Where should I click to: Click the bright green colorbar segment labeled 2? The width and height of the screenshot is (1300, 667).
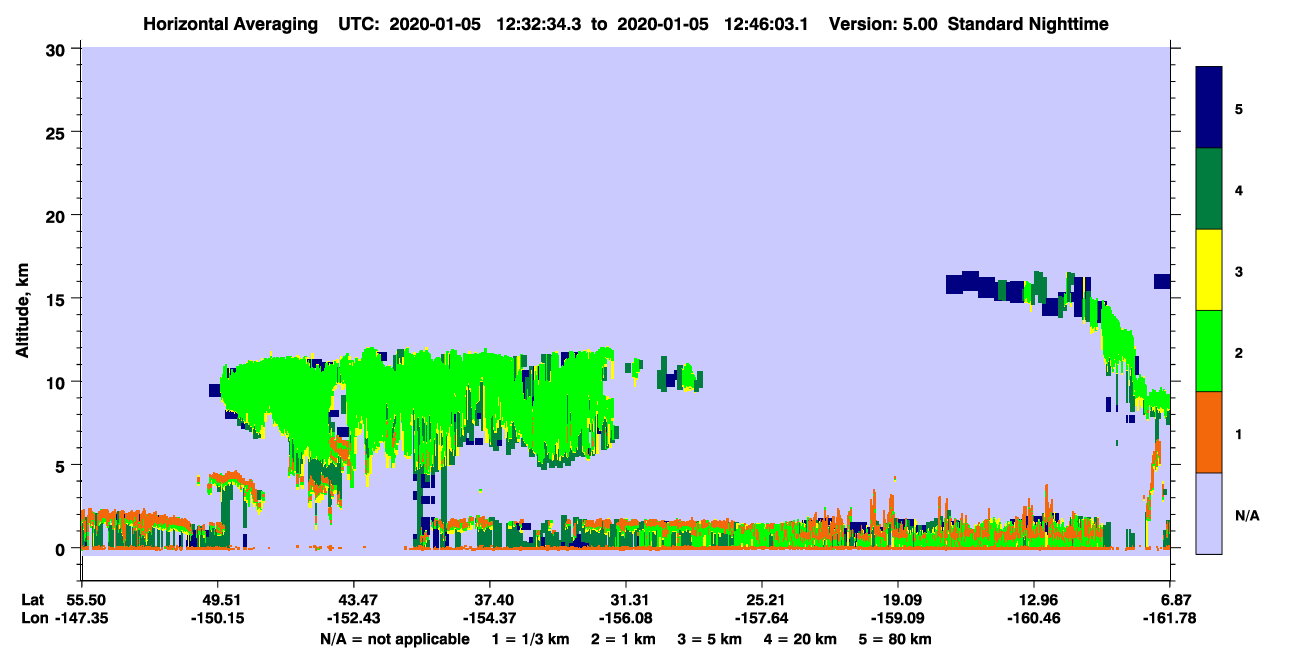pos(1209,351)
